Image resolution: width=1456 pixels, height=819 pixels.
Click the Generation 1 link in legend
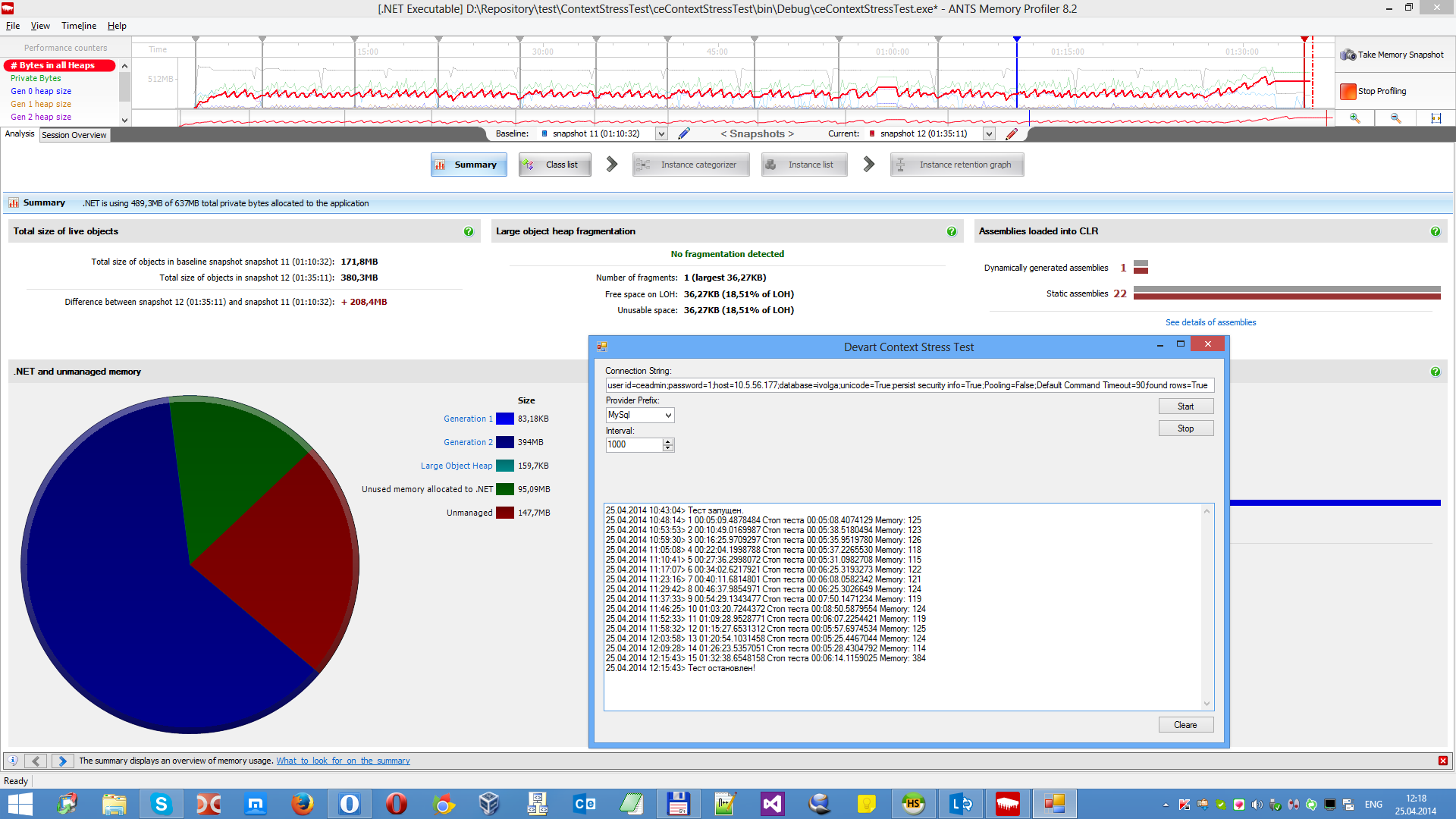click(x=468, y=419)
